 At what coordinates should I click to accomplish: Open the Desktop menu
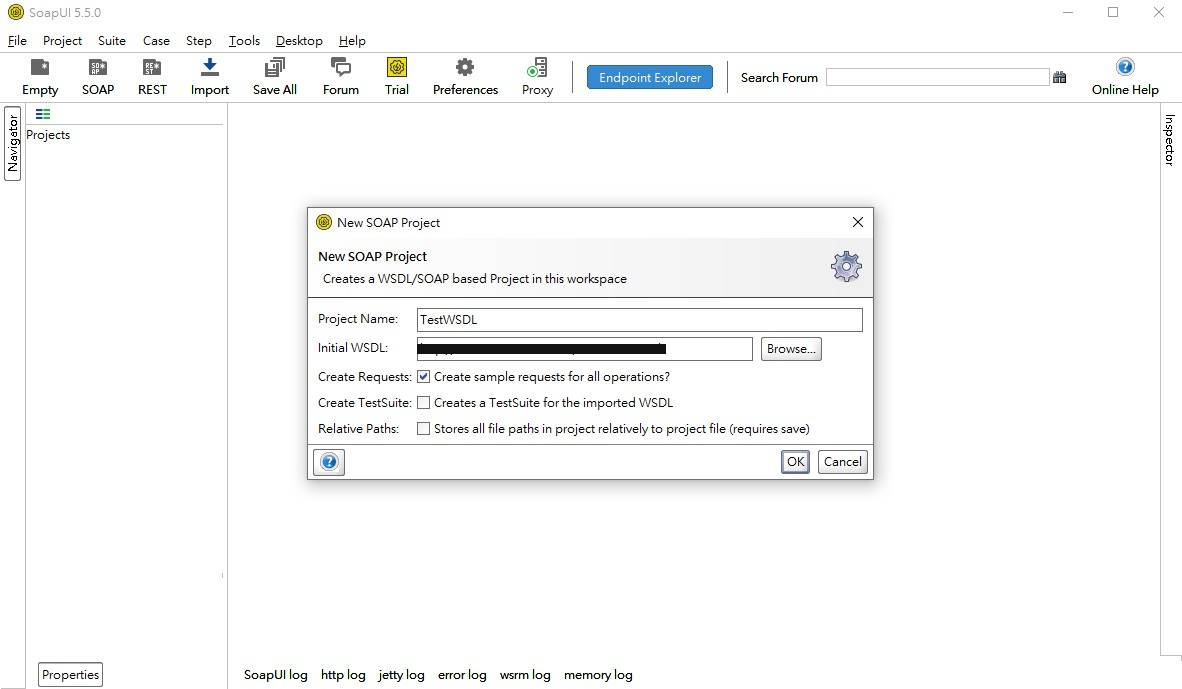[x=299, y=41]
